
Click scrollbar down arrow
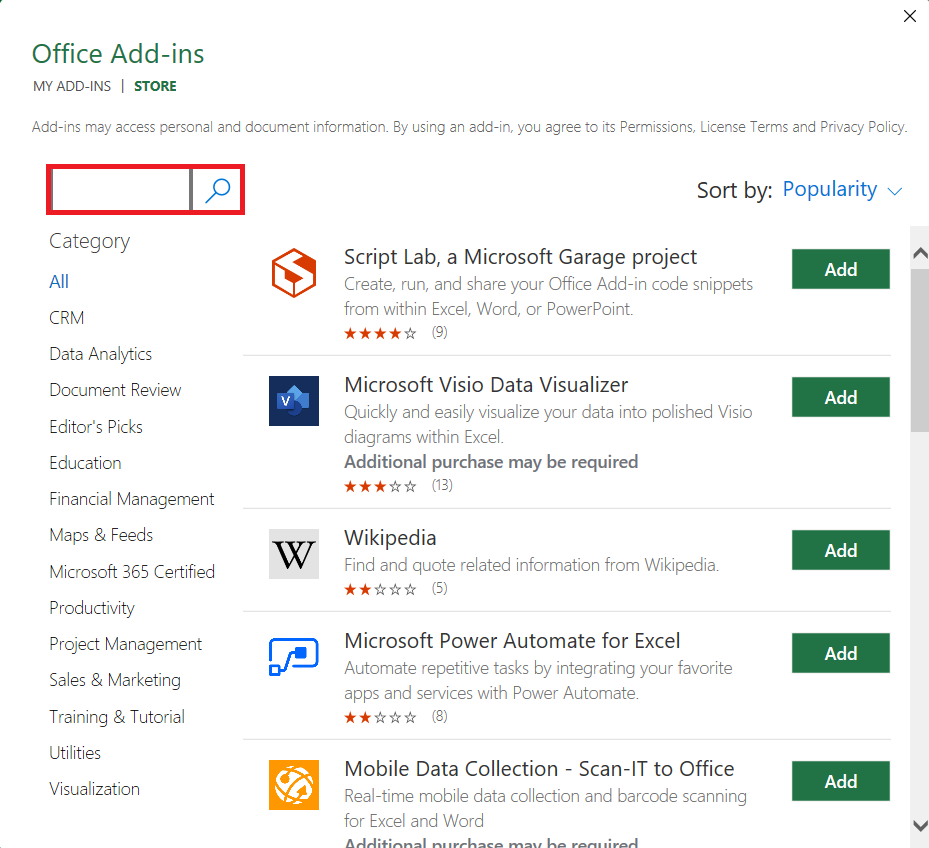pyautogui.click(x=920, y=825)
